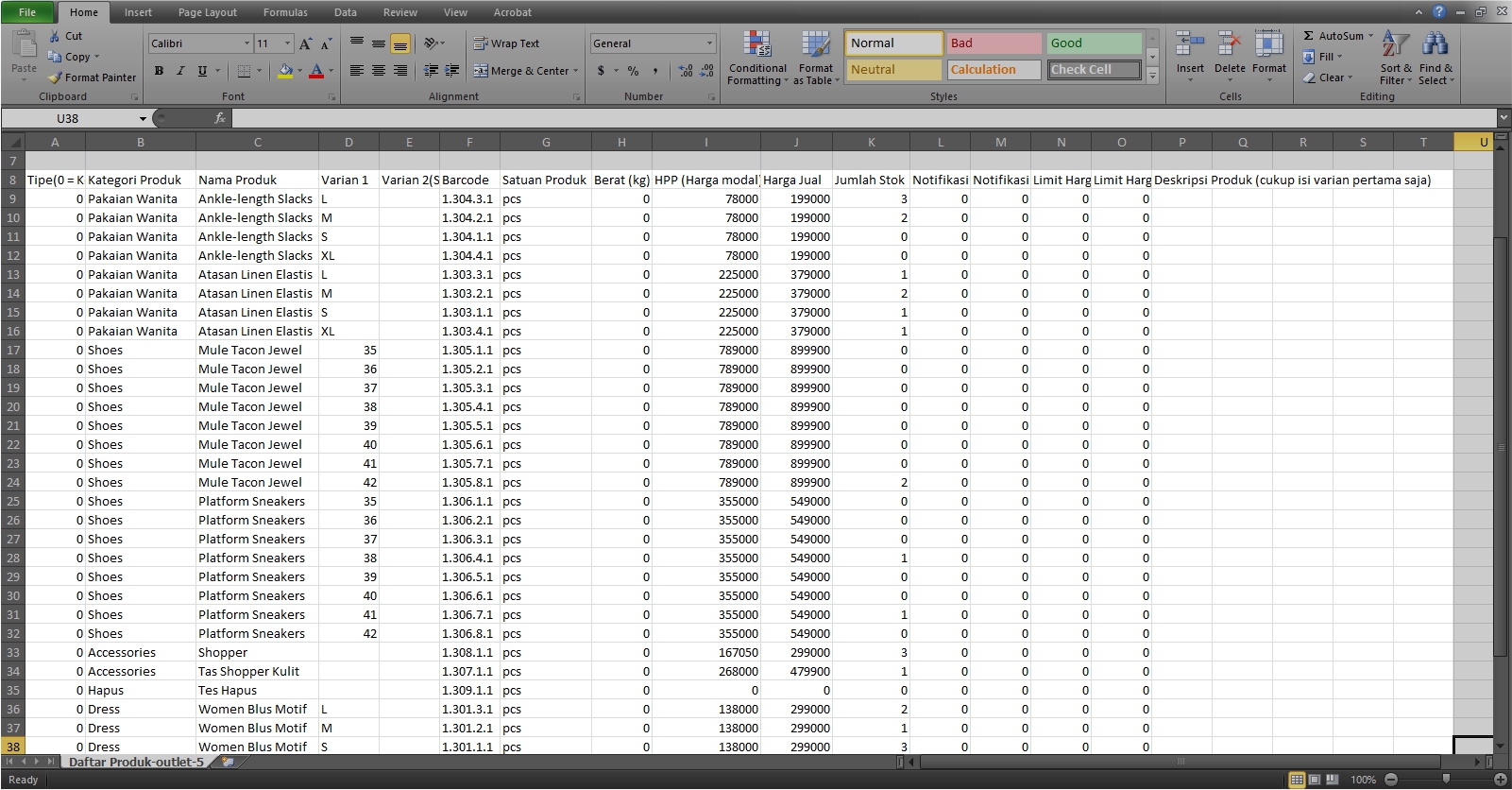The width and height of the screenshot is (1512, 790).
Task: Click the Cut scissors icon
Action: [x=55, y=36]
